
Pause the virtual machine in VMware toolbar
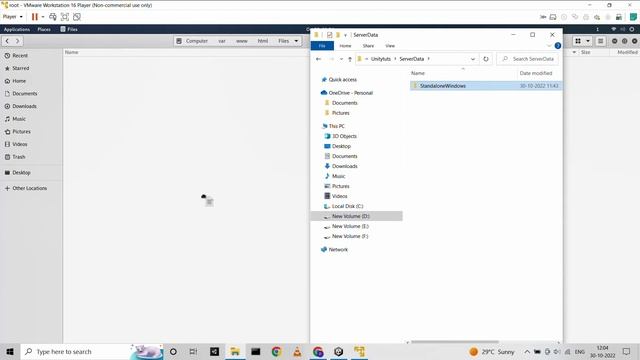tap(35, 17)
